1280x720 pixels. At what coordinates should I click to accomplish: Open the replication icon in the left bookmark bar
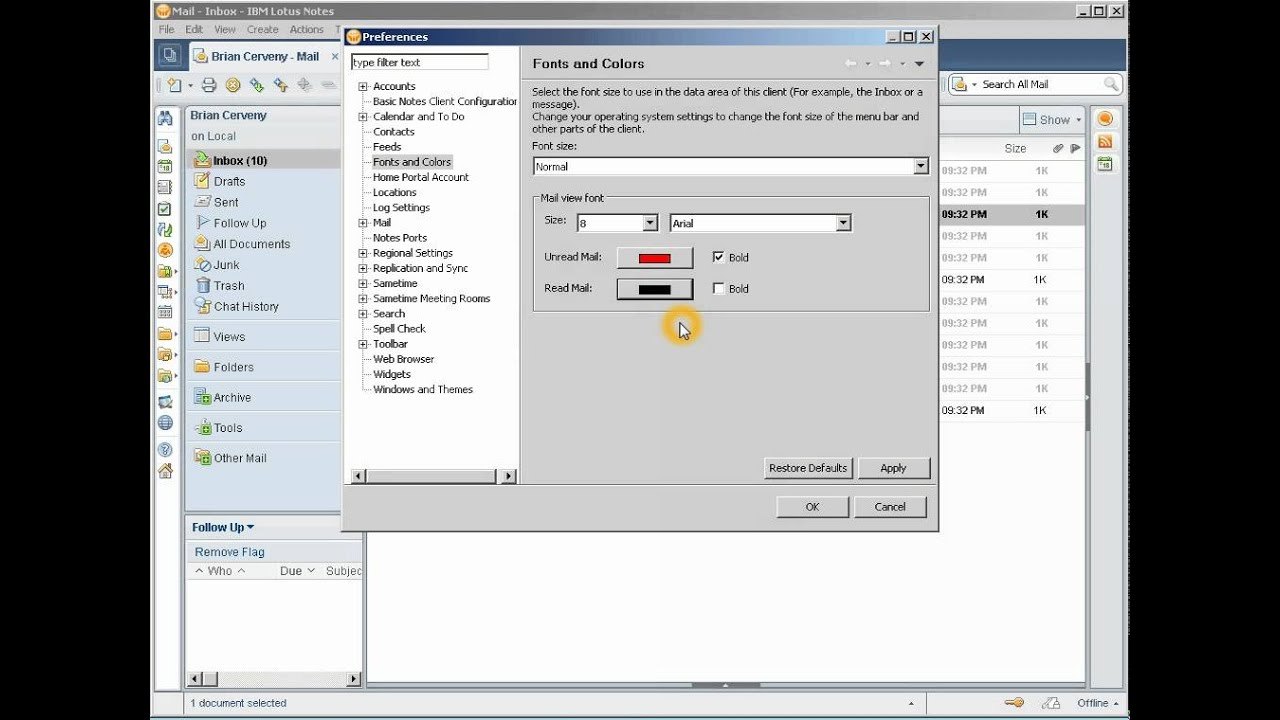pyautogui.click(x=165, y=229)
